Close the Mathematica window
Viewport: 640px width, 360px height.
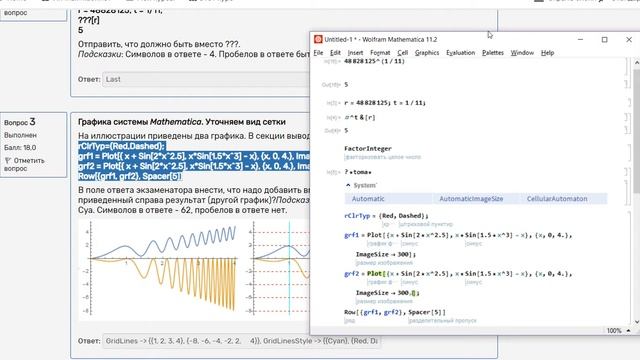(x=629, y=39)
